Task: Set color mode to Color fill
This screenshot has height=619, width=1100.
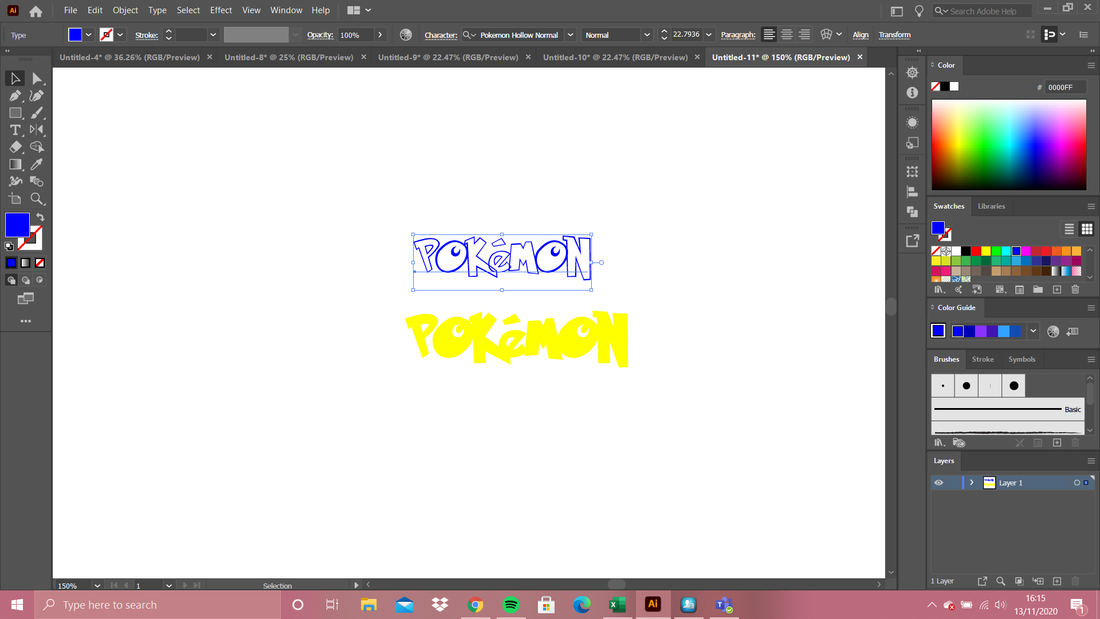Action: click(x=11, y=262)
